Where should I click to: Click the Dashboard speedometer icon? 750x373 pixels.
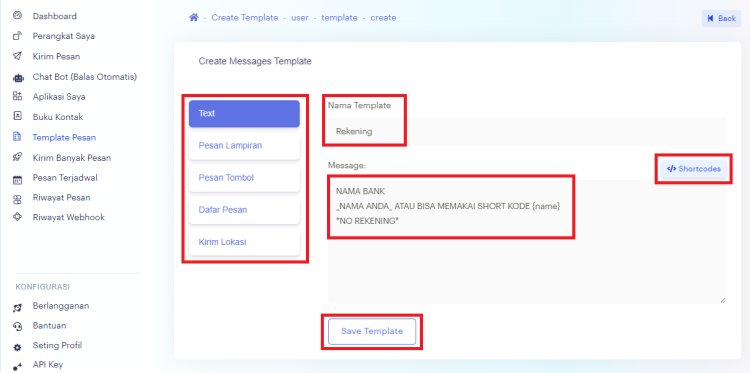click(17, 15)
